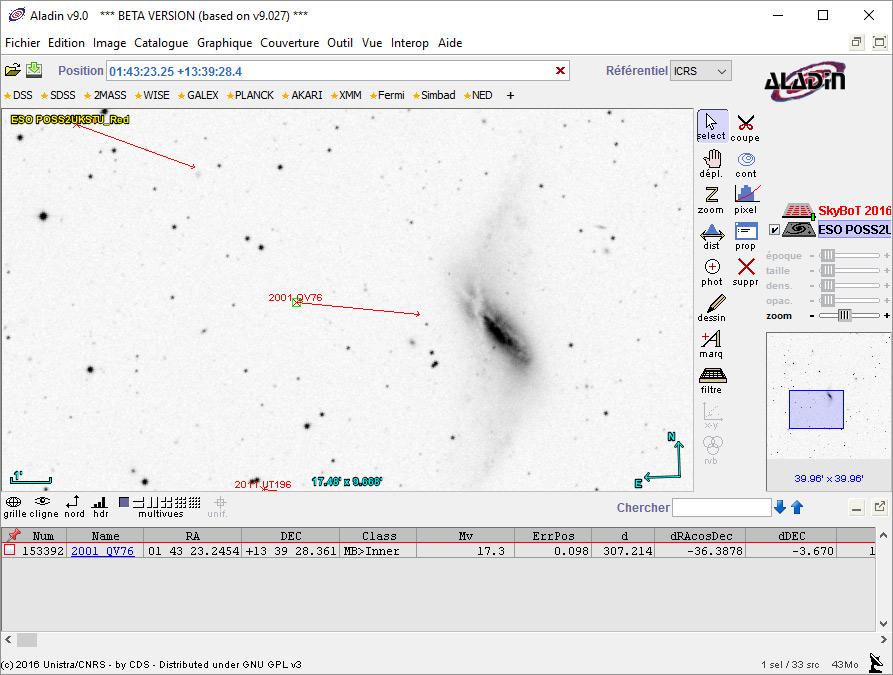
Task: Select single-view multivues layout
Action: (124, 502)
